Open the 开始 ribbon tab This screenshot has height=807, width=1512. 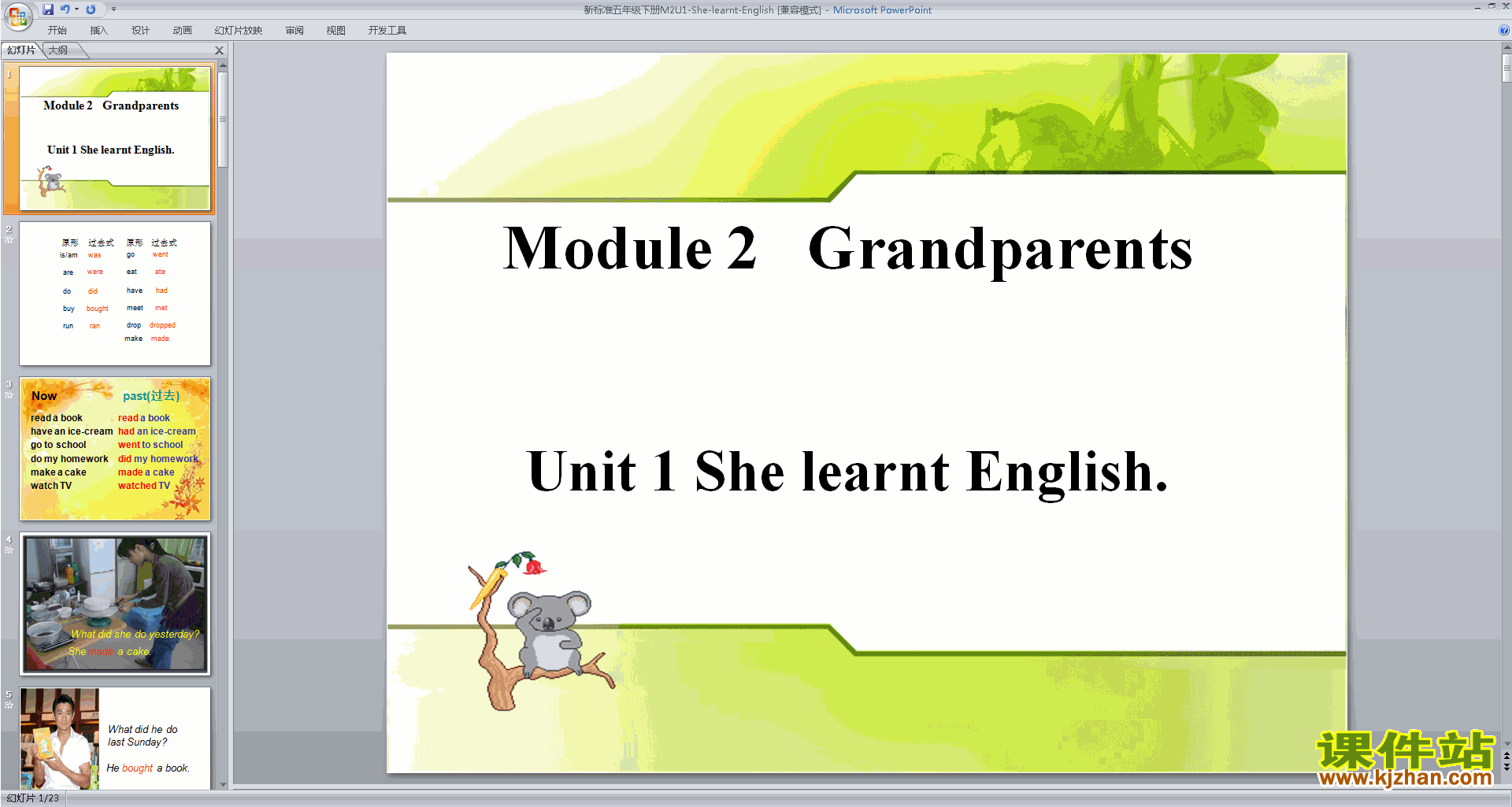point(57,31)
